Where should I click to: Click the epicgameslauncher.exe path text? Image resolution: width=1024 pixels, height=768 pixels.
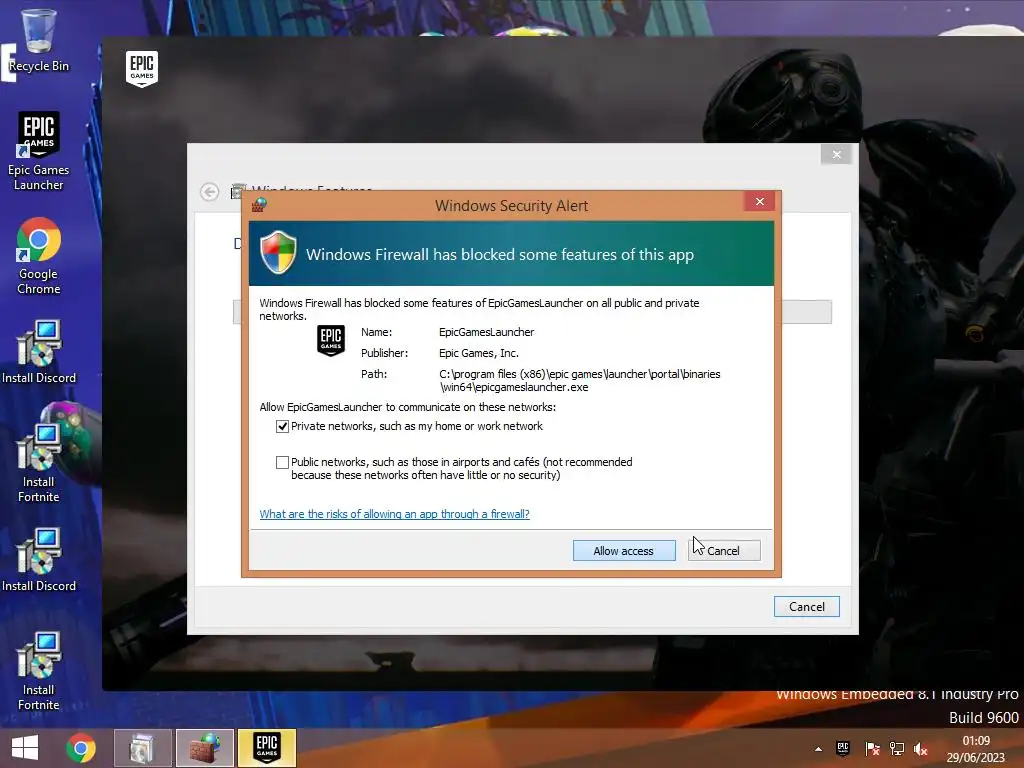(x=580, y=381)
